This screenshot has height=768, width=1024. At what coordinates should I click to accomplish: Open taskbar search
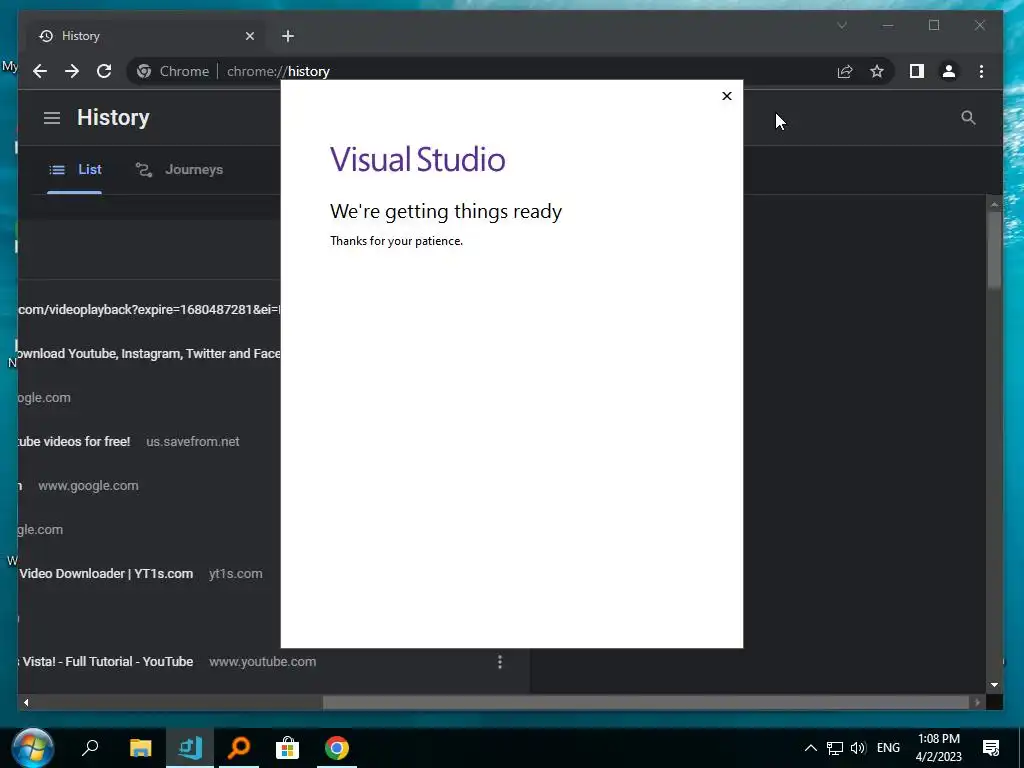click(x=89, y=748)
